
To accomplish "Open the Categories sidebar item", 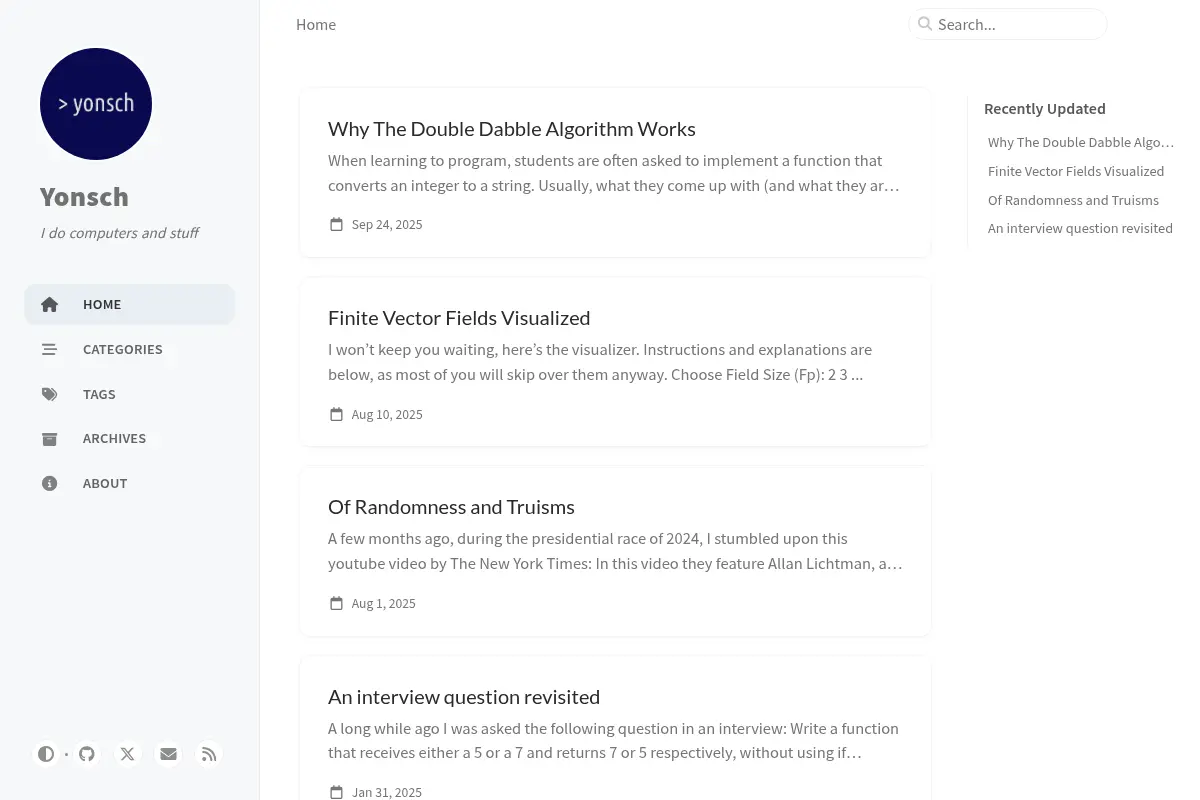I will [x=130, y=349].
